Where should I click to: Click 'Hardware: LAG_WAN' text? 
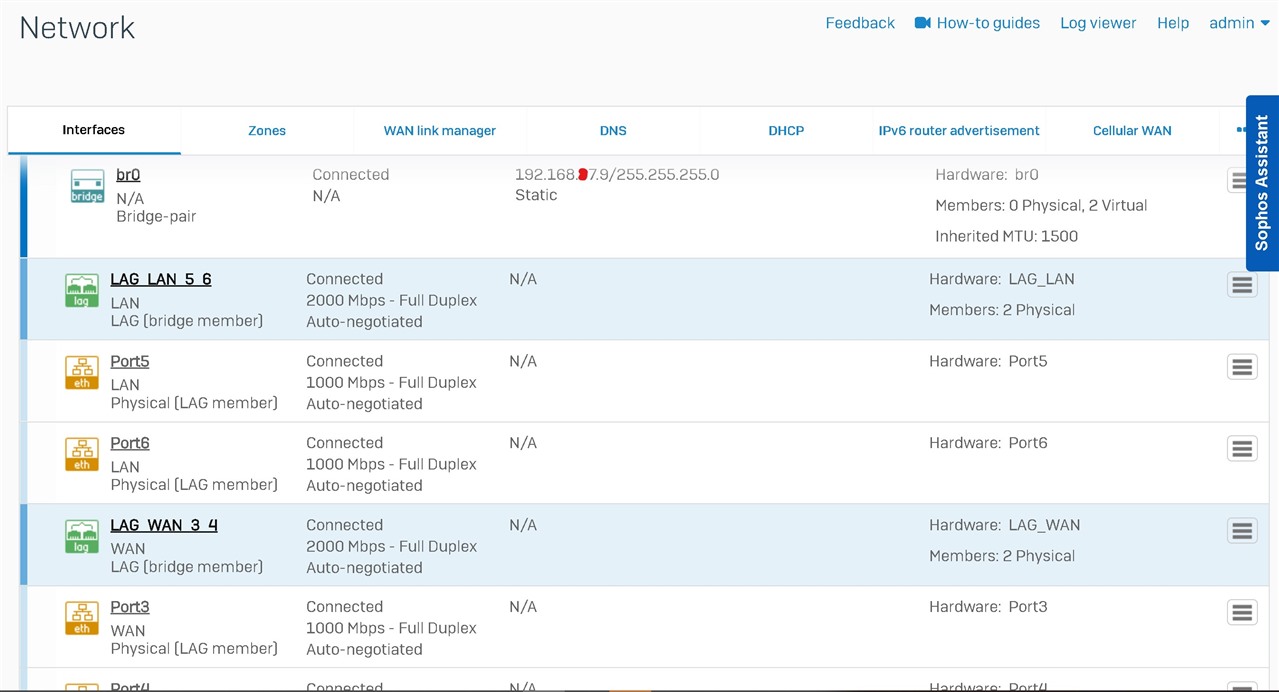click(x=1005, y=526)
